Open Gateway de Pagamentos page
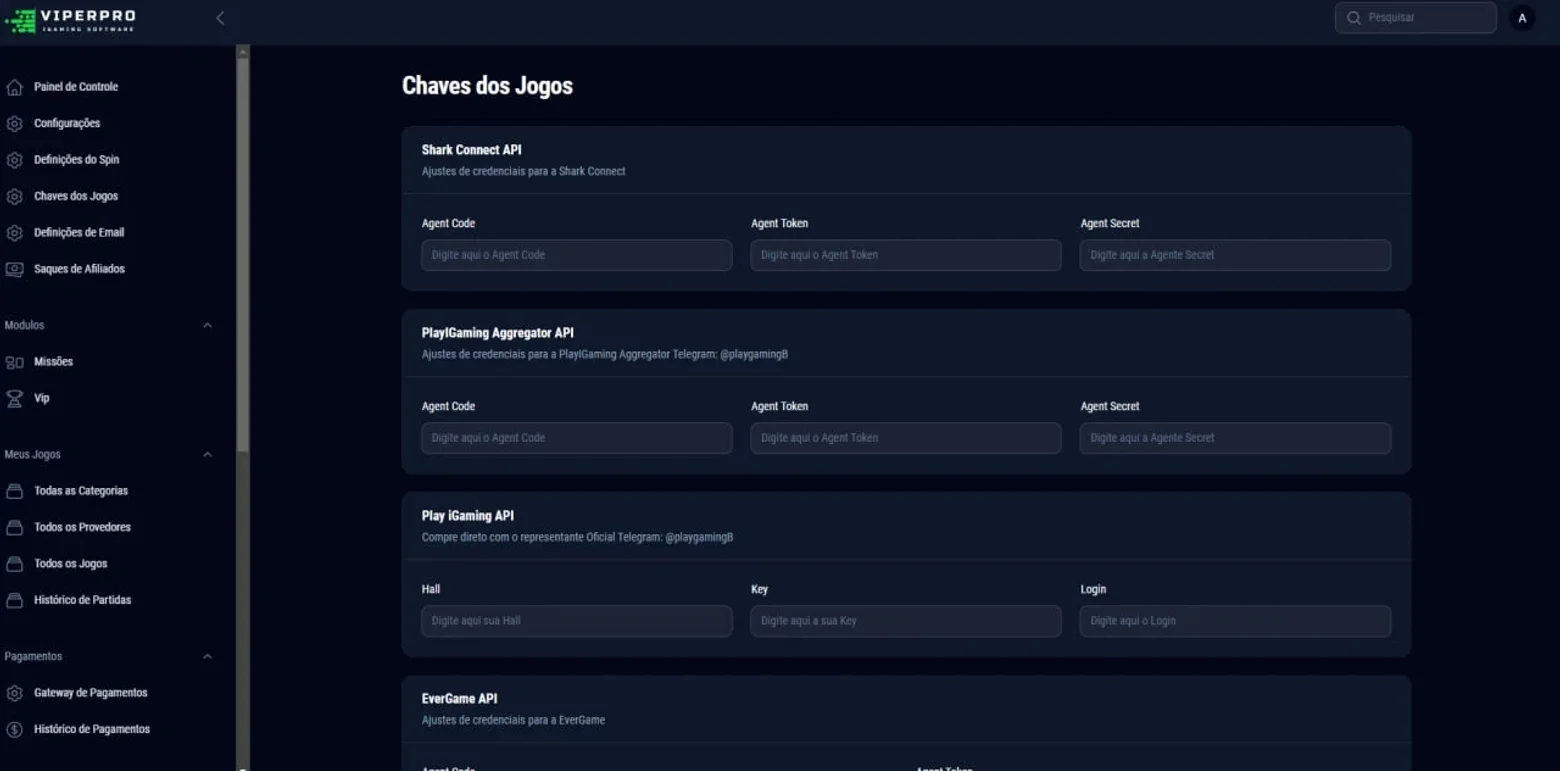 pyautogui.click(x=90, y=692)
